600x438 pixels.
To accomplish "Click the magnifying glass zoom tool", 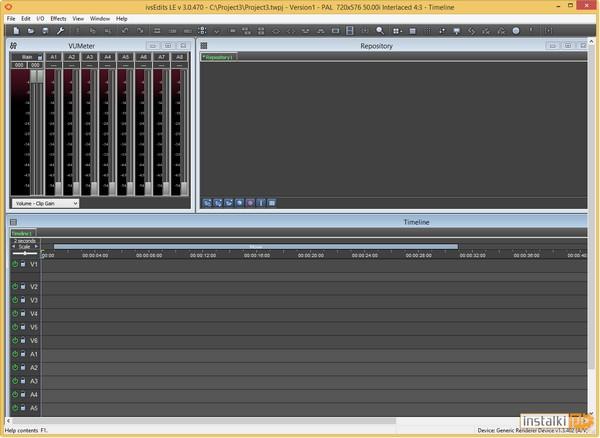I will (380, 31).
